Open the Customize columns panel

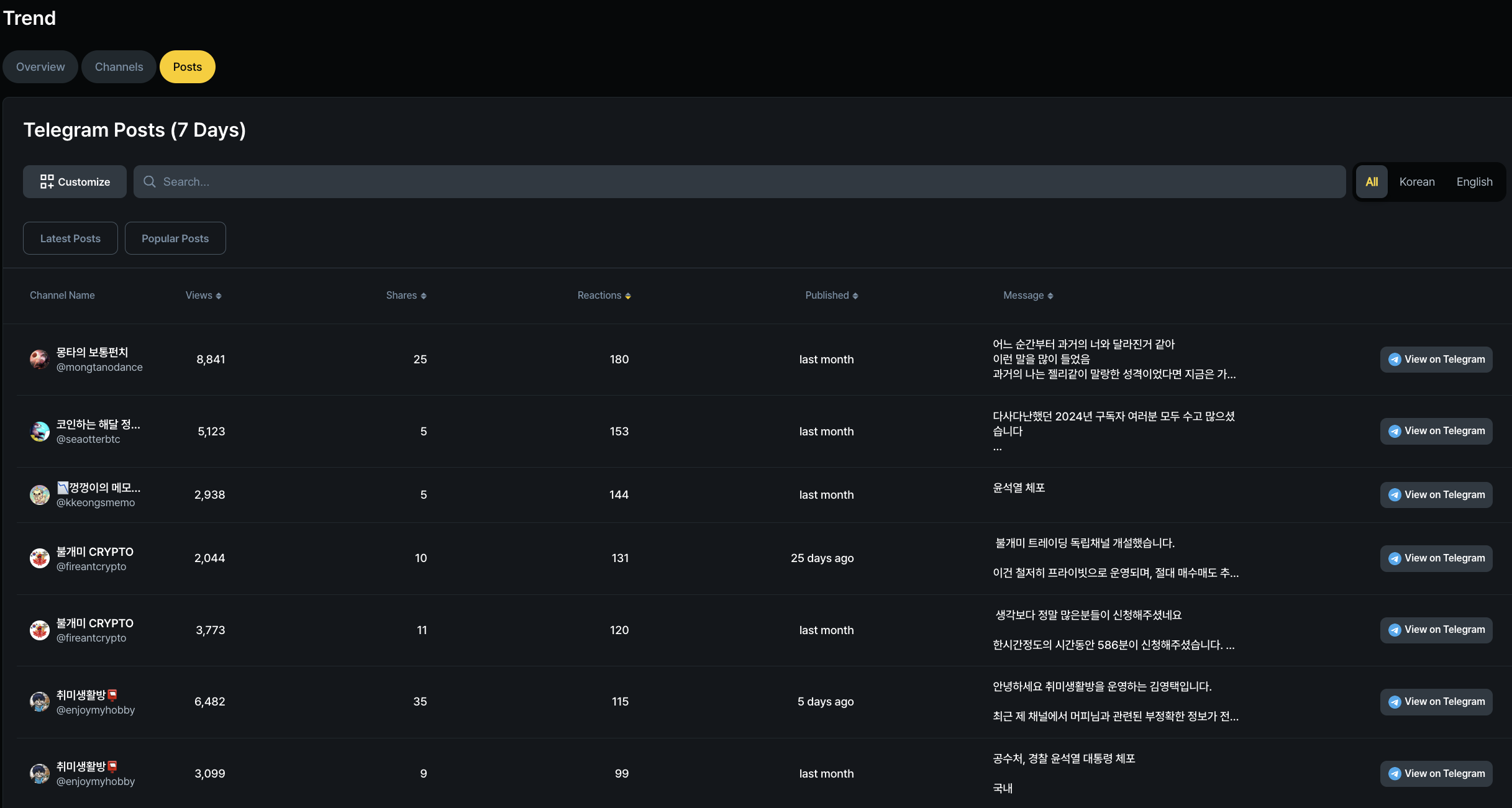click(75, 182)
